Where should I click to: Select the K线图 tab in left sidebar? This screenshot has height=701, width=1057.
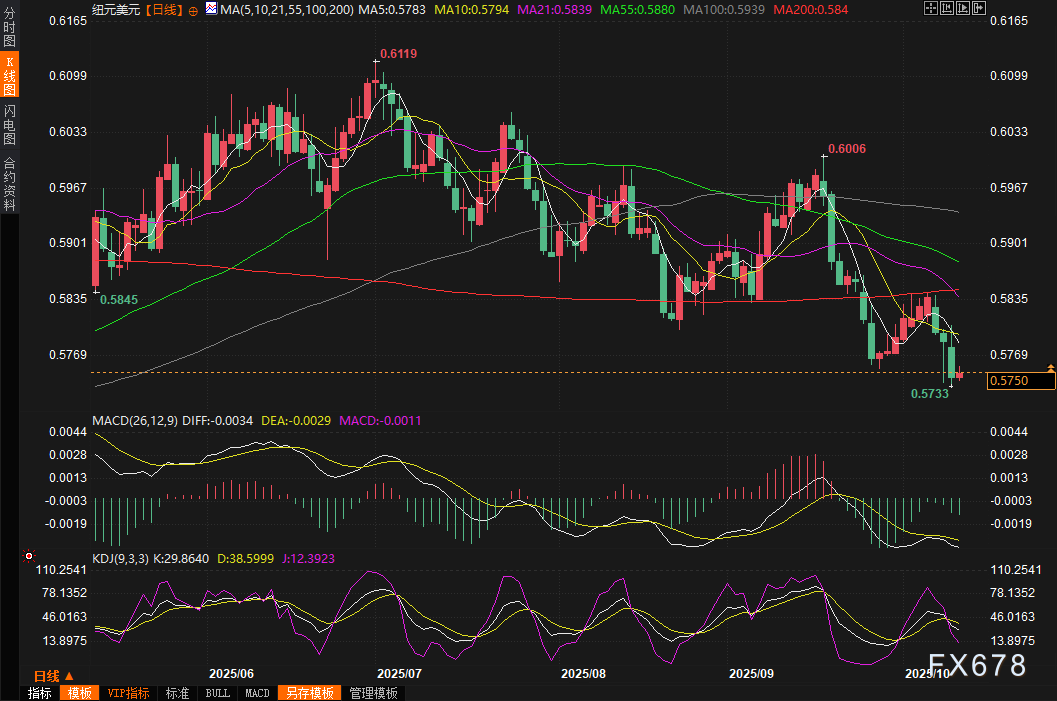click(9, 77)
